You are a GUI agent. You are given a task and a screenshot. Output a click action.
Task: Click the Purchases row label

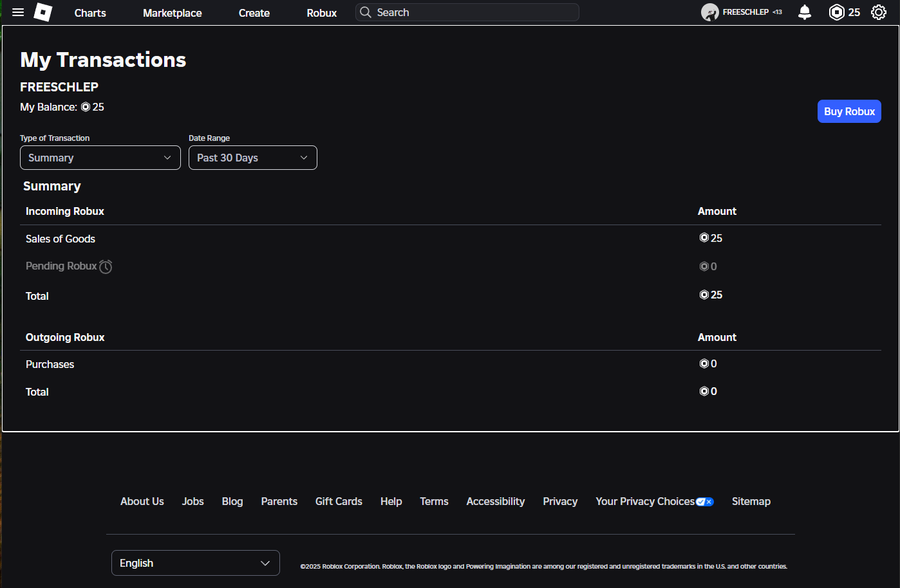pyautogui.click(x=50, y=364)
